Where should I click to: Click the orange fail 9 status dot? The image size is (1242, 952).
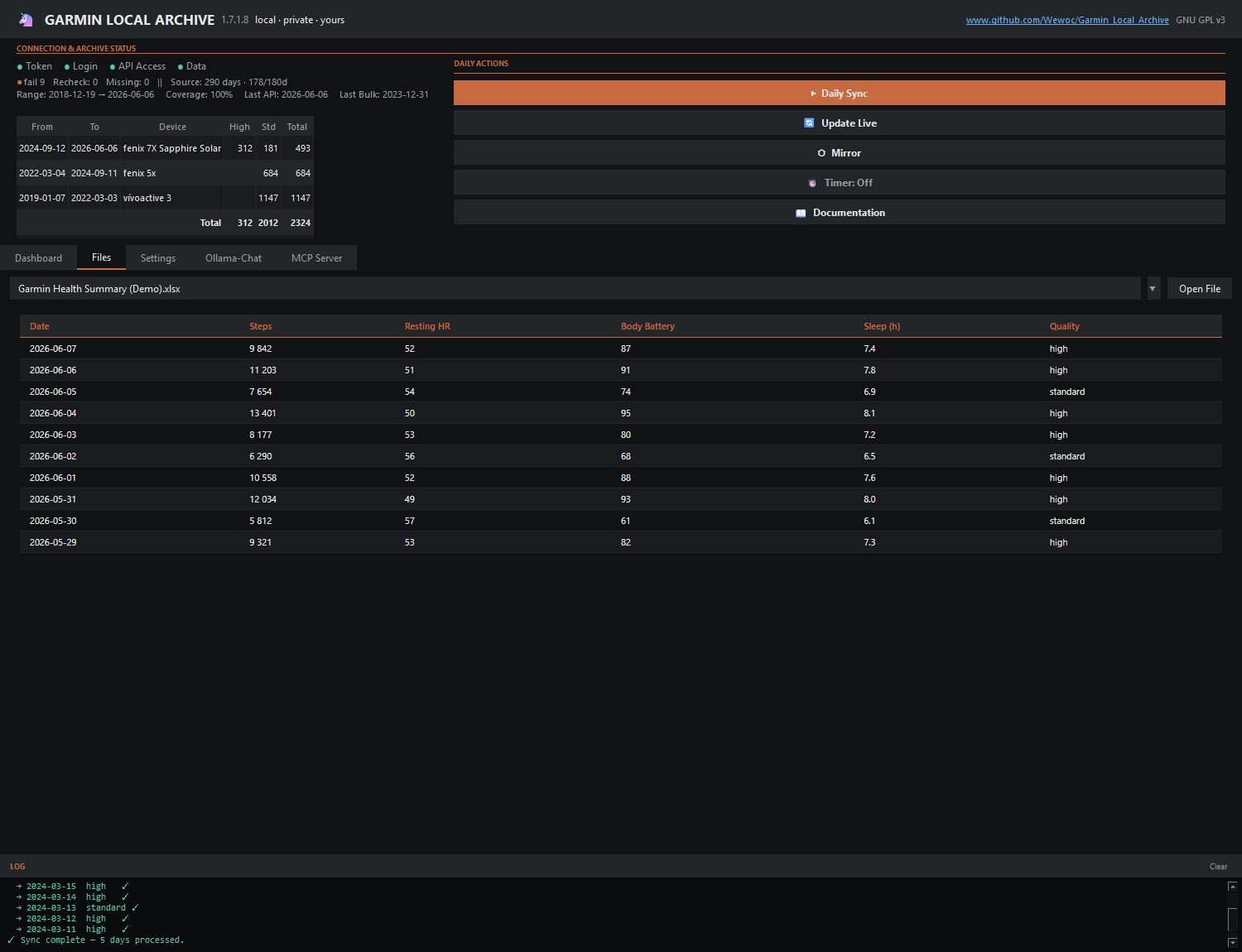tap(19, 83)
